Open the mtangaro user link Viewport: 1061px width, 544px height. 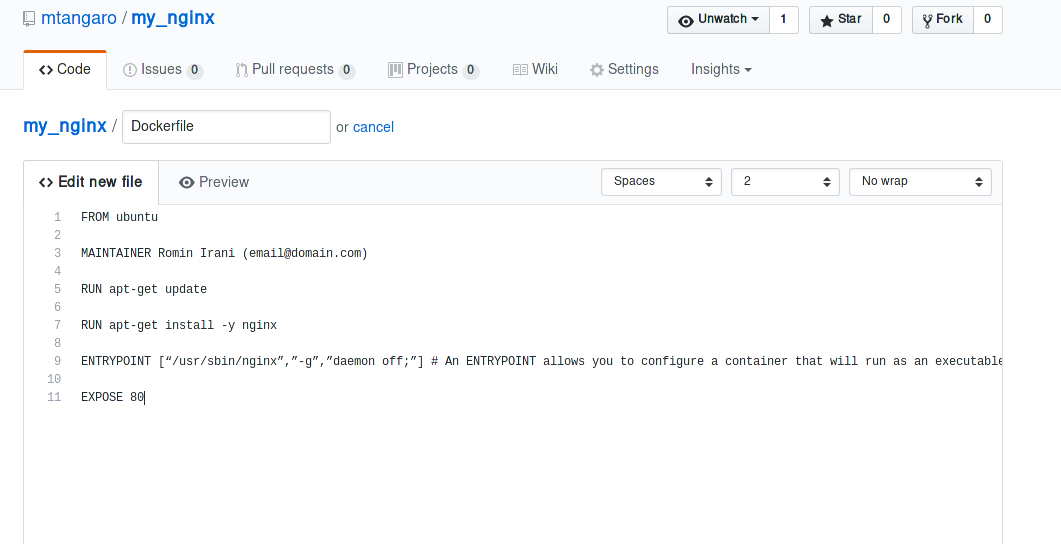(x=78, y=18)
